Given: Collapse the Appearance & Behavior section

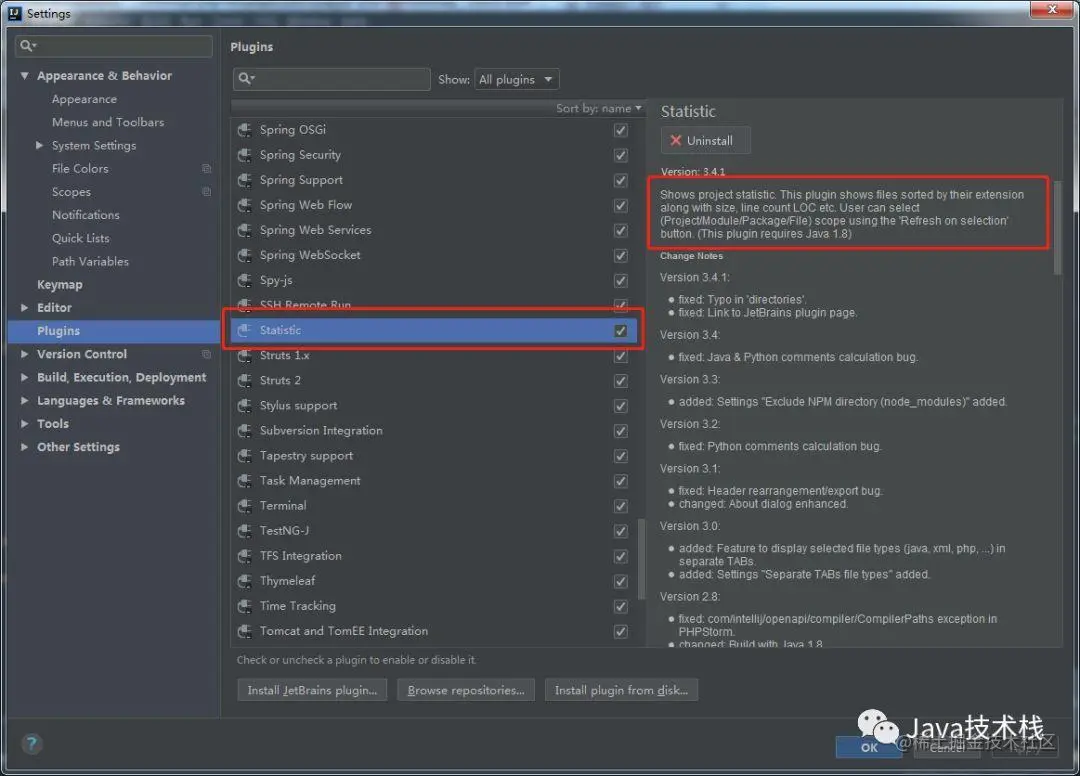Looking at the screenshot, I should pos(25,76).
